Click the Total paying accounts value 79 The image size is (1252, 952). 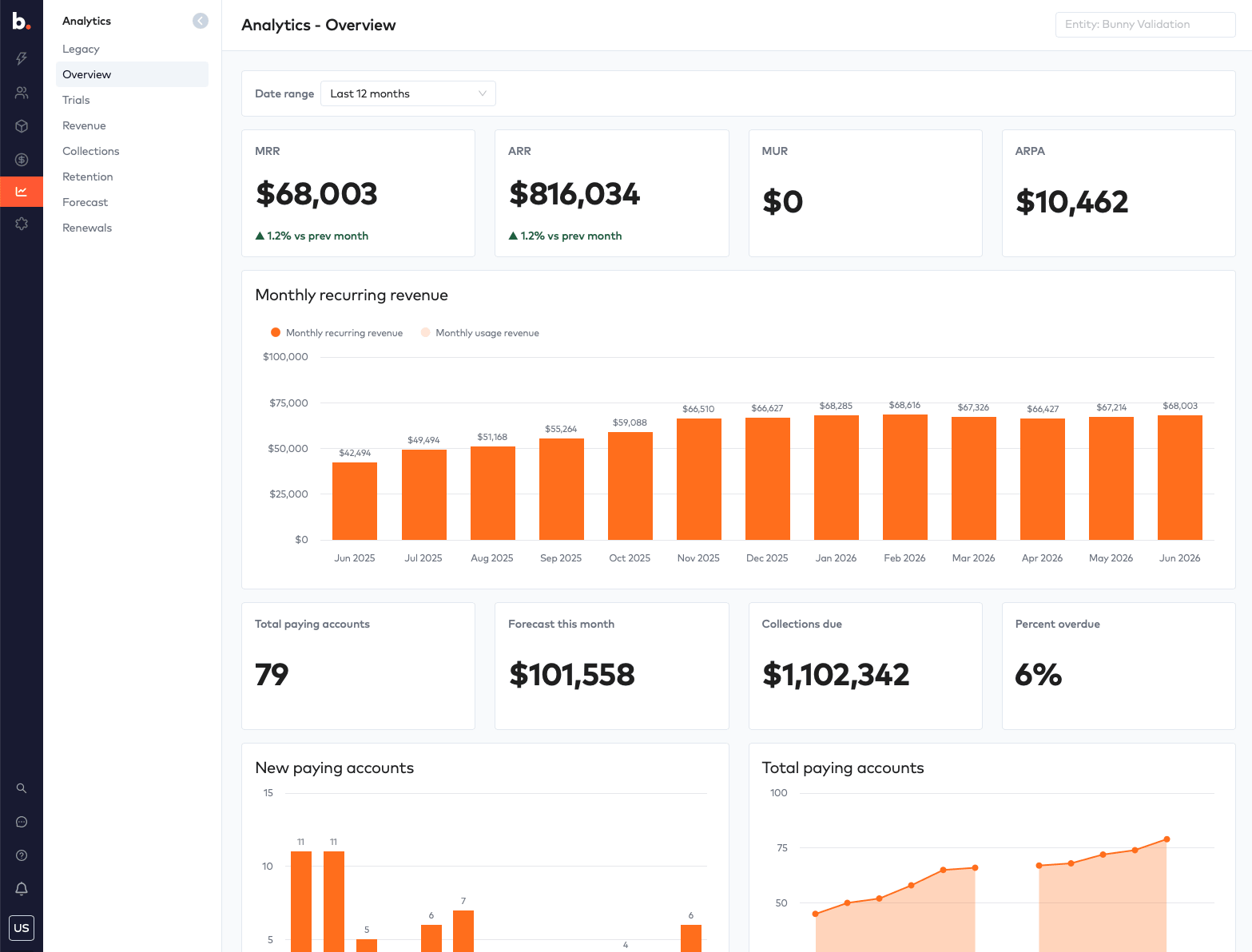(272, 675)
